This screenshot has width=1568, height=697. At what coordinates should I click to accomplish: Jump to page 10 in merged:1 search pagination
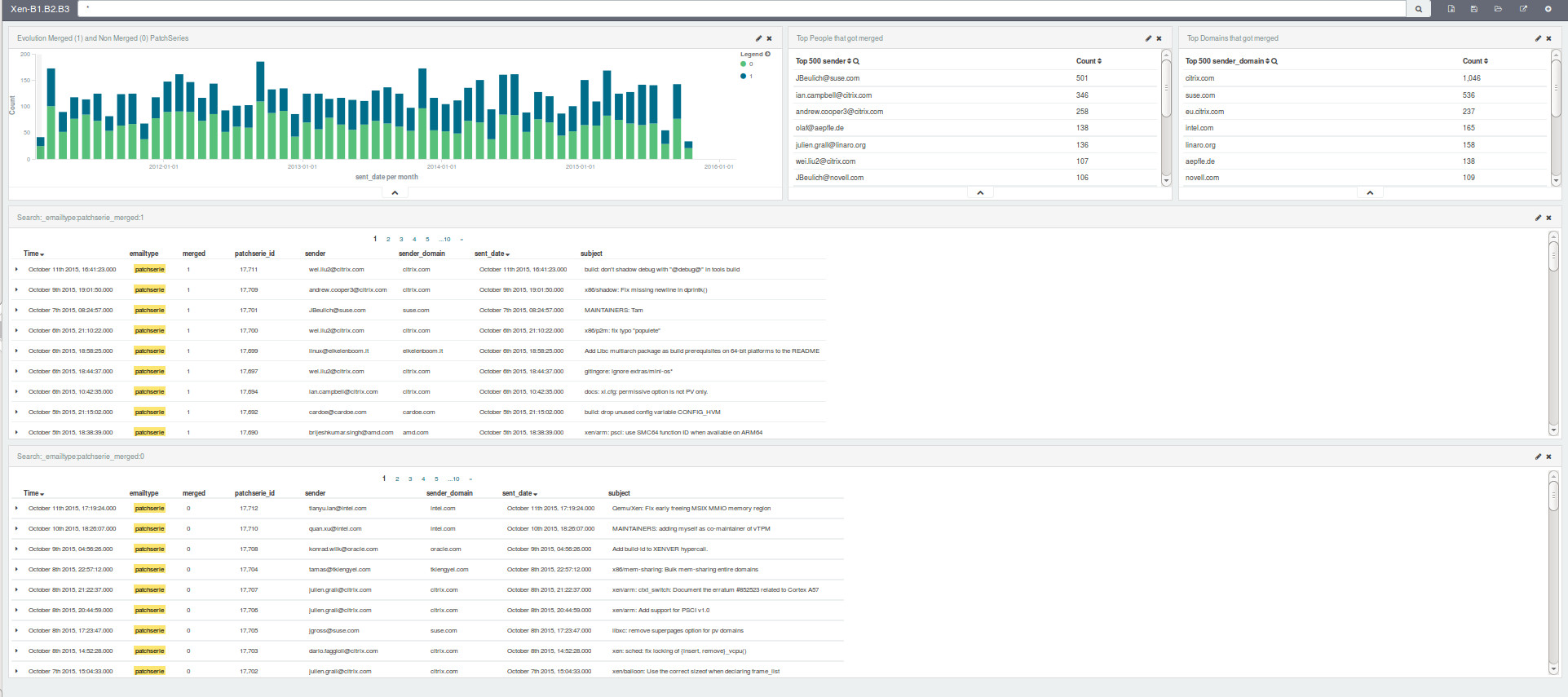point(445,240)
